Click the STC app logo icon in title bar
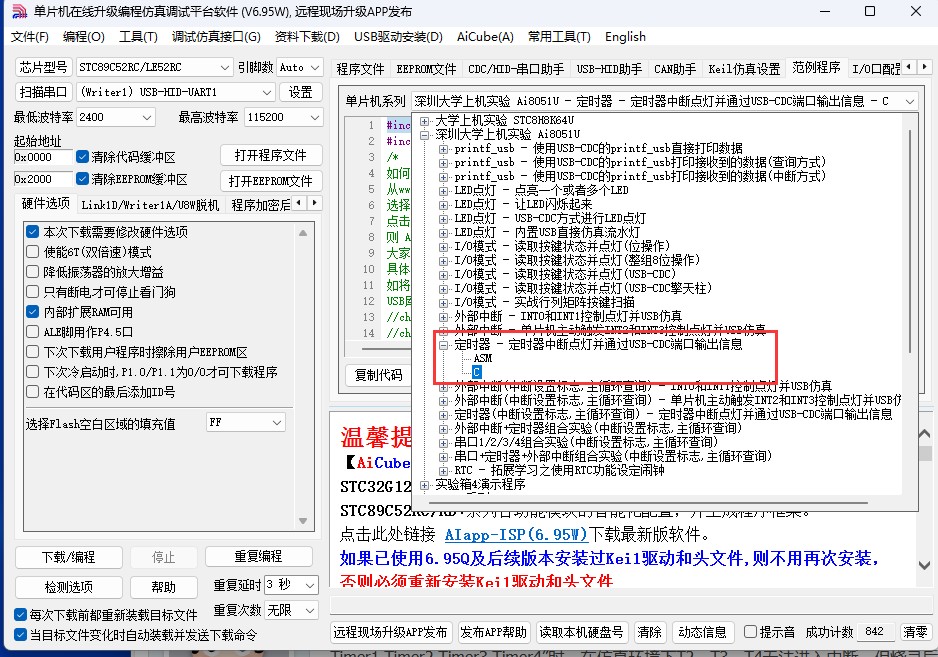 [x=19, y=11]
